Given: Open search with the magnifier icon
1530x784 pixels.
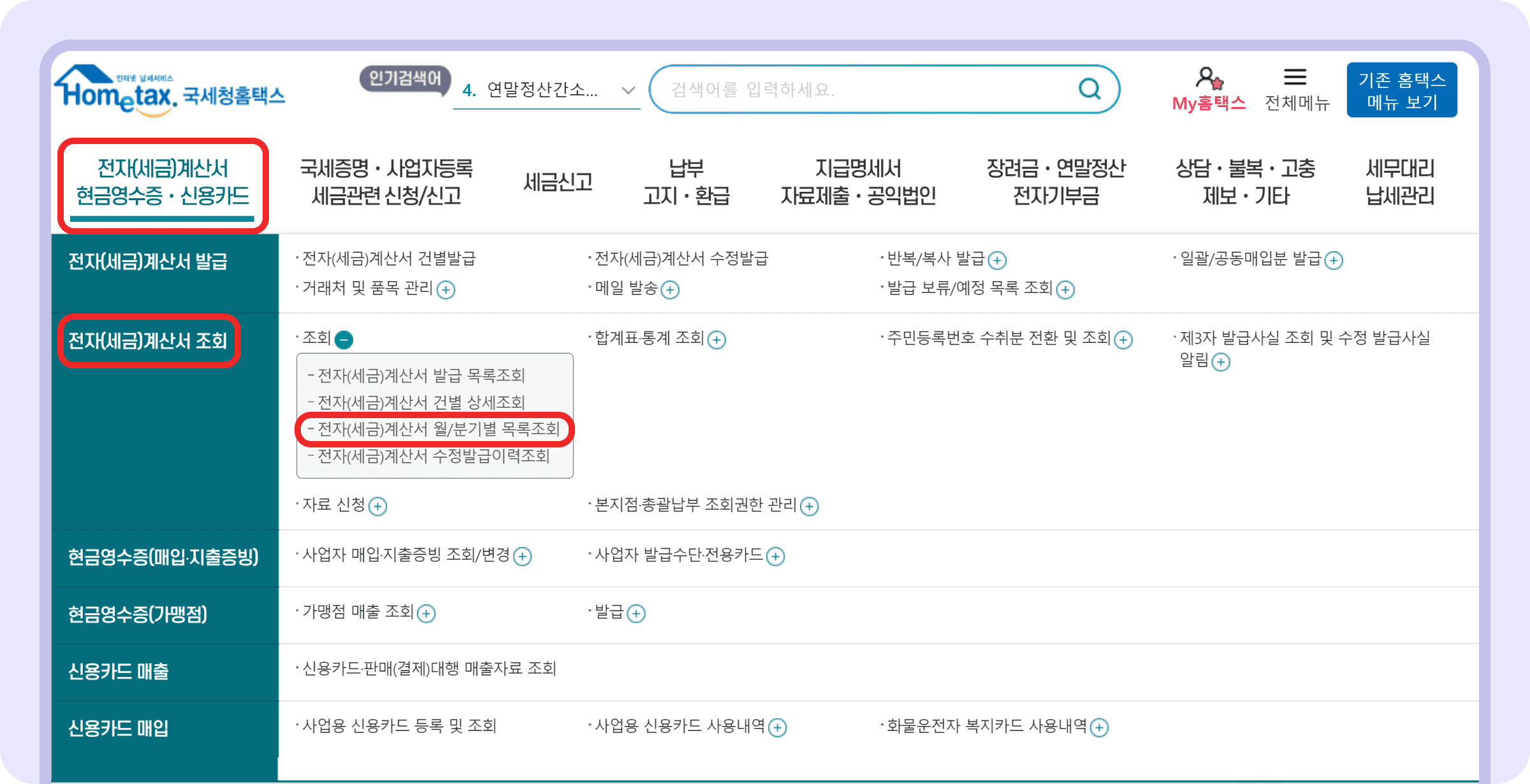Looking at the screenshot, I should (1090, 89).
